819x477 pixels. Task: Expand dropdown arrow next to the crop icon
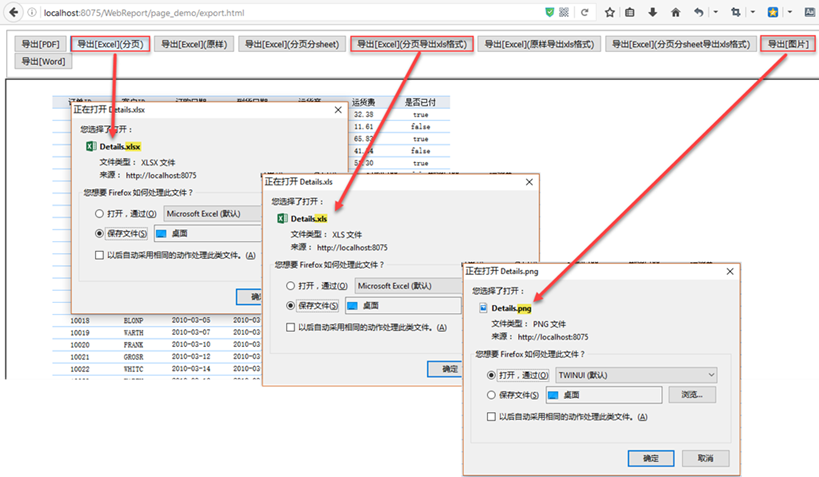pyautogui.click(x=753, y=12)
